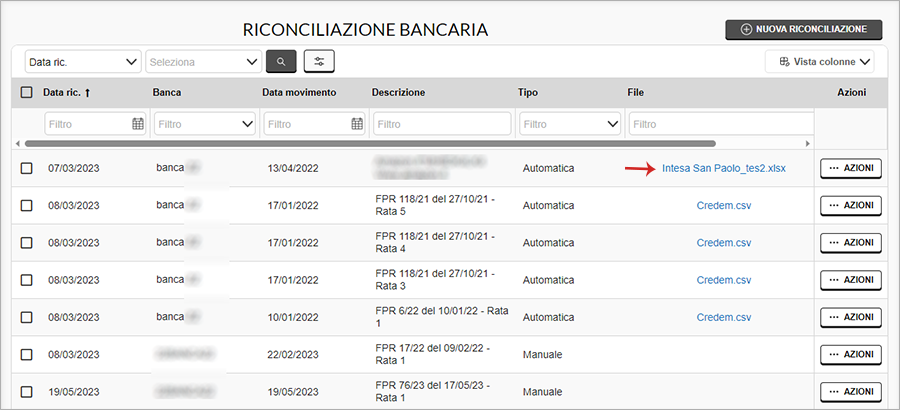
Task: Click the Descrizione filter input field
Action: [x=440, y=124]
